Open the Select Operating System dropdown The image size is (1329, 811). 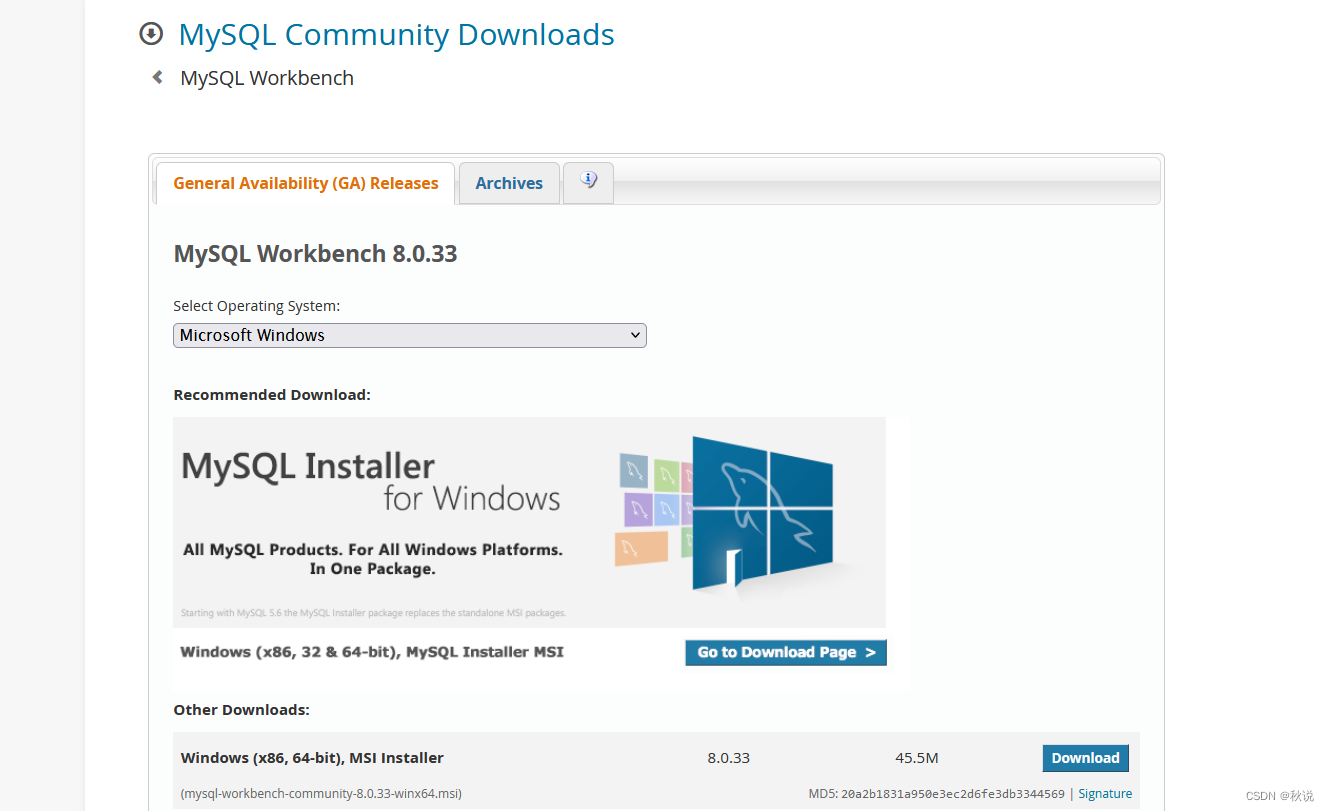point(410,335)
